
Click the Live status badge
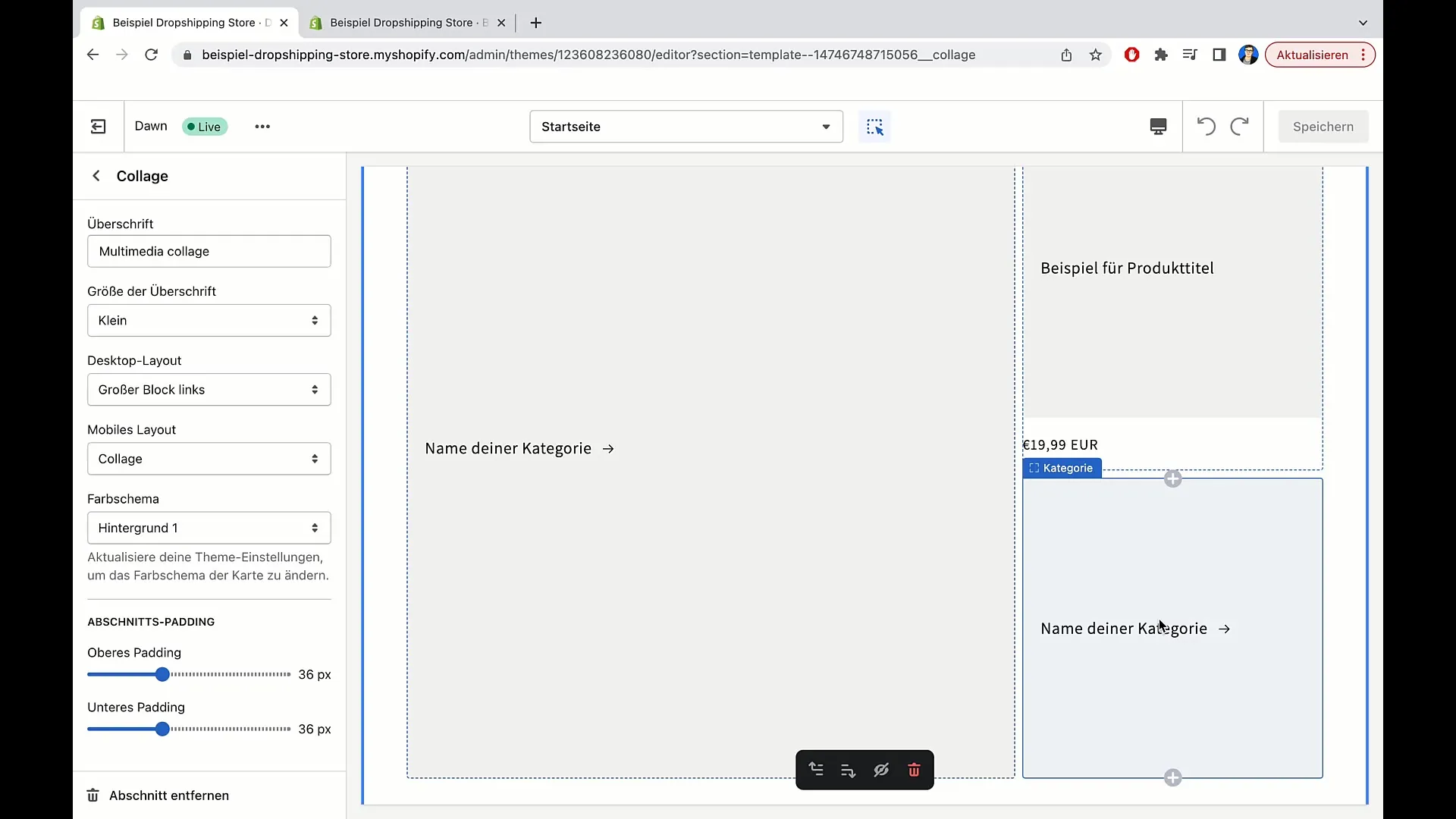click(205, 127)
